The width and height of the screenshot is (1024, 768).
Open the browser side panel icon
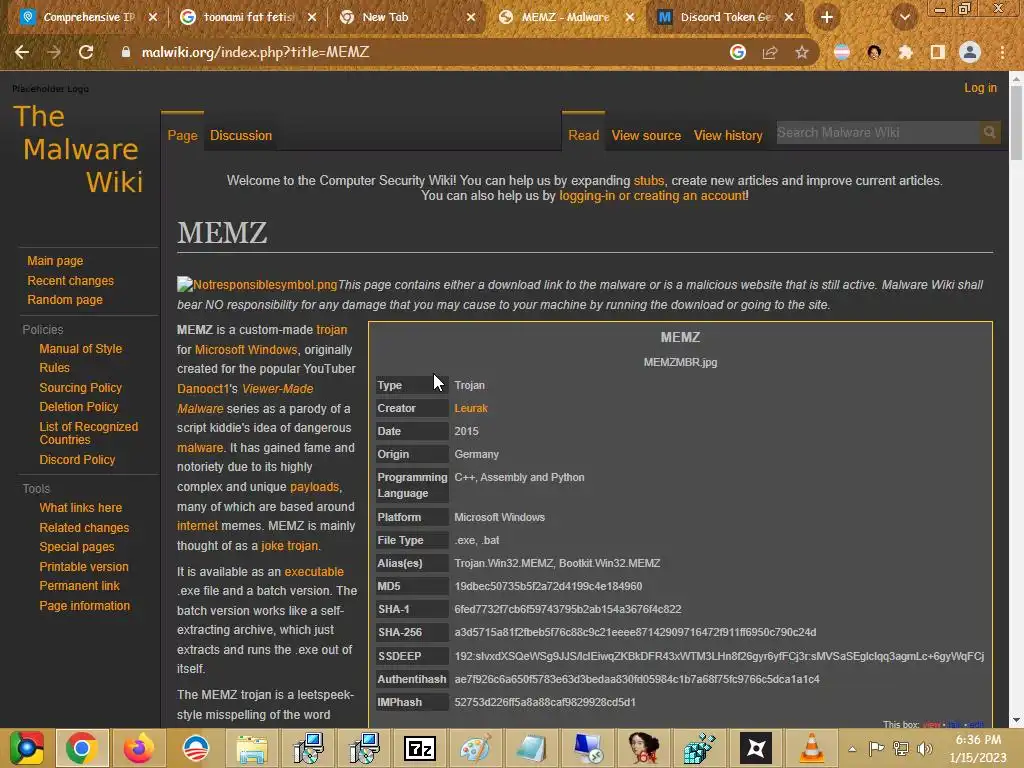[938, 52]
